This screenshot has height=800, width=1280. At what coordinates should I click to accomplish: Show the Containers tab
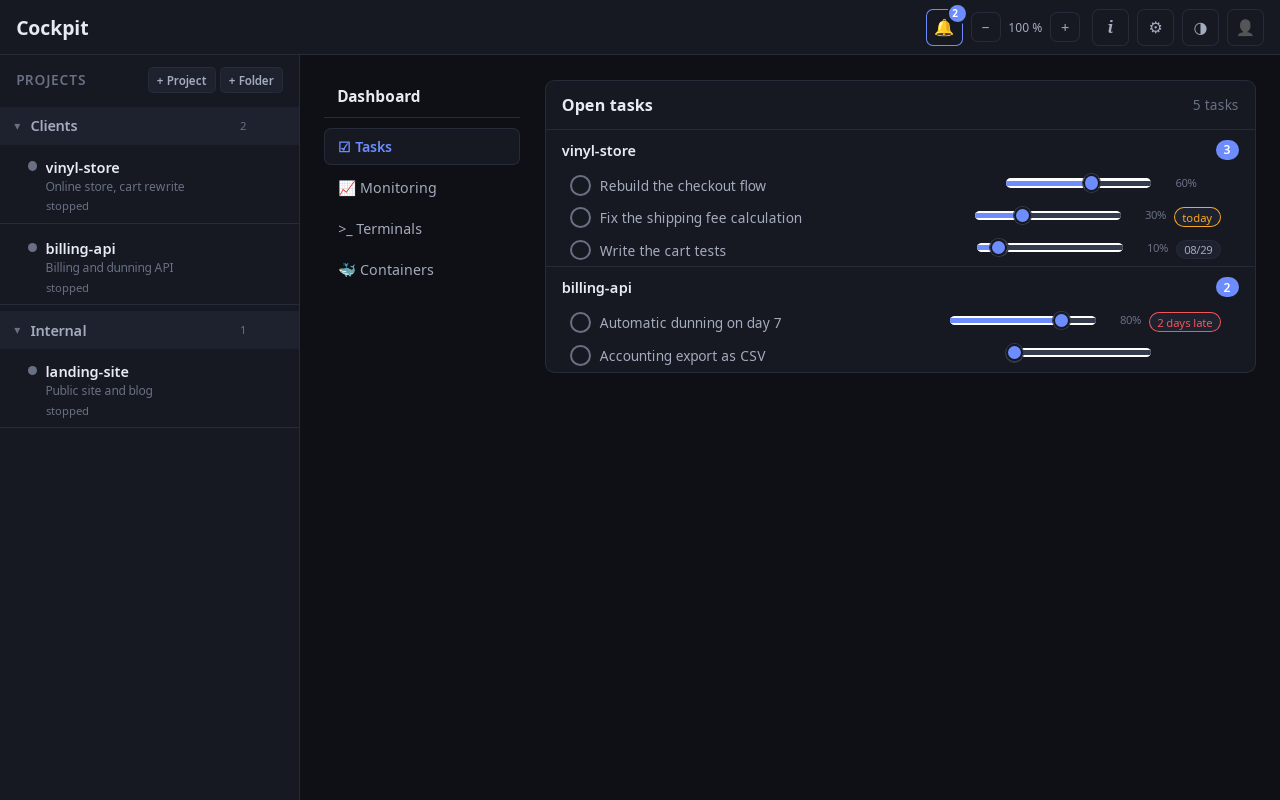click(422, 269)
